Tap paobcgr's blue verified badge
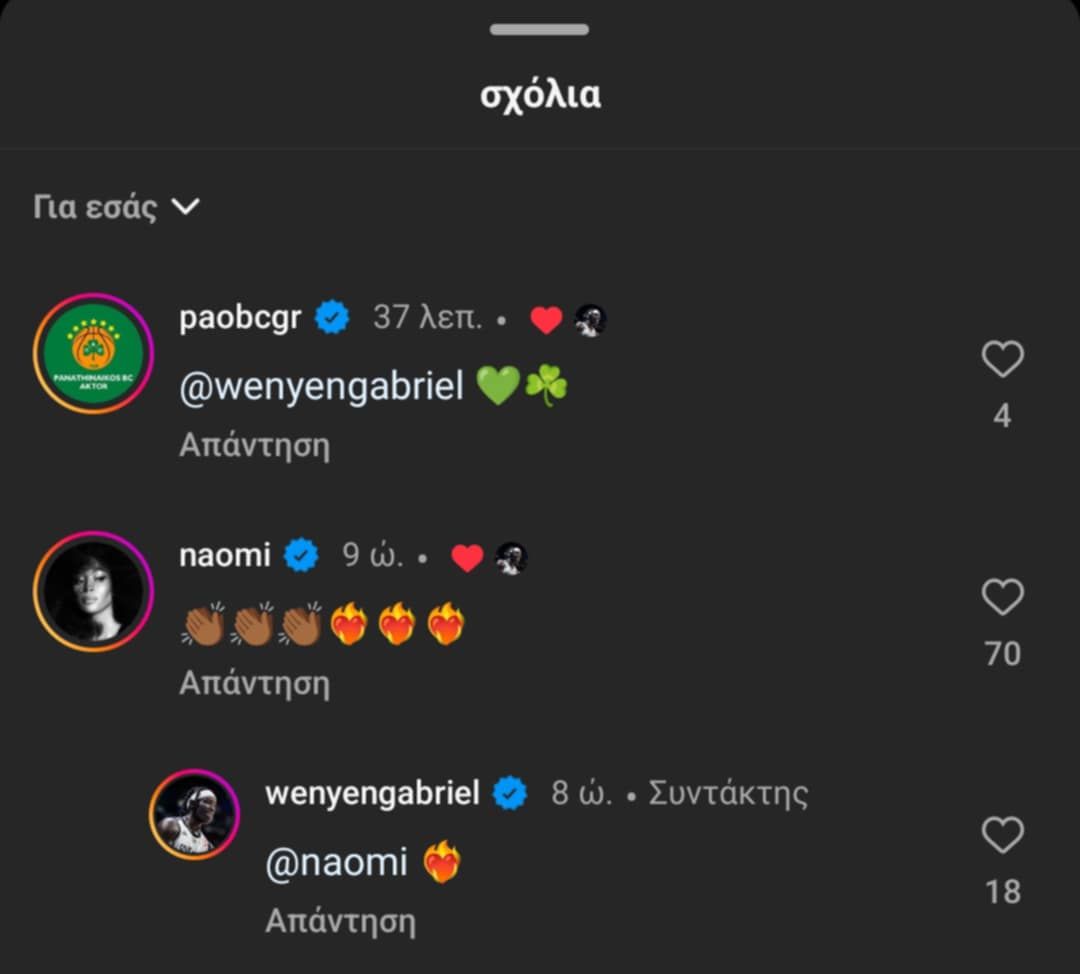 click(332, 319)
